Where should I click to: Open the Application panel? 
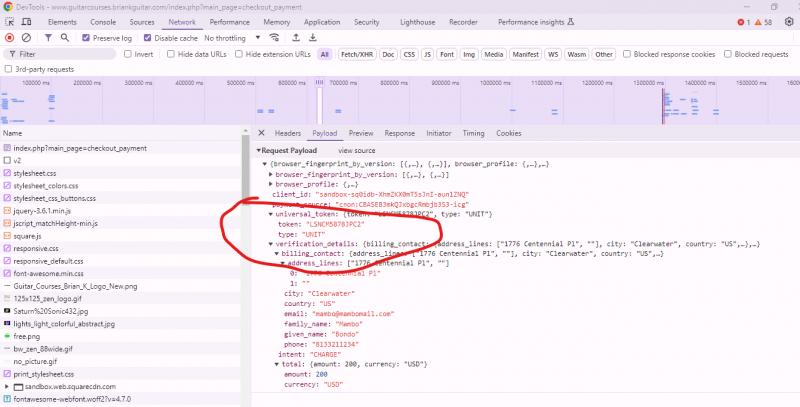[322, 22]
